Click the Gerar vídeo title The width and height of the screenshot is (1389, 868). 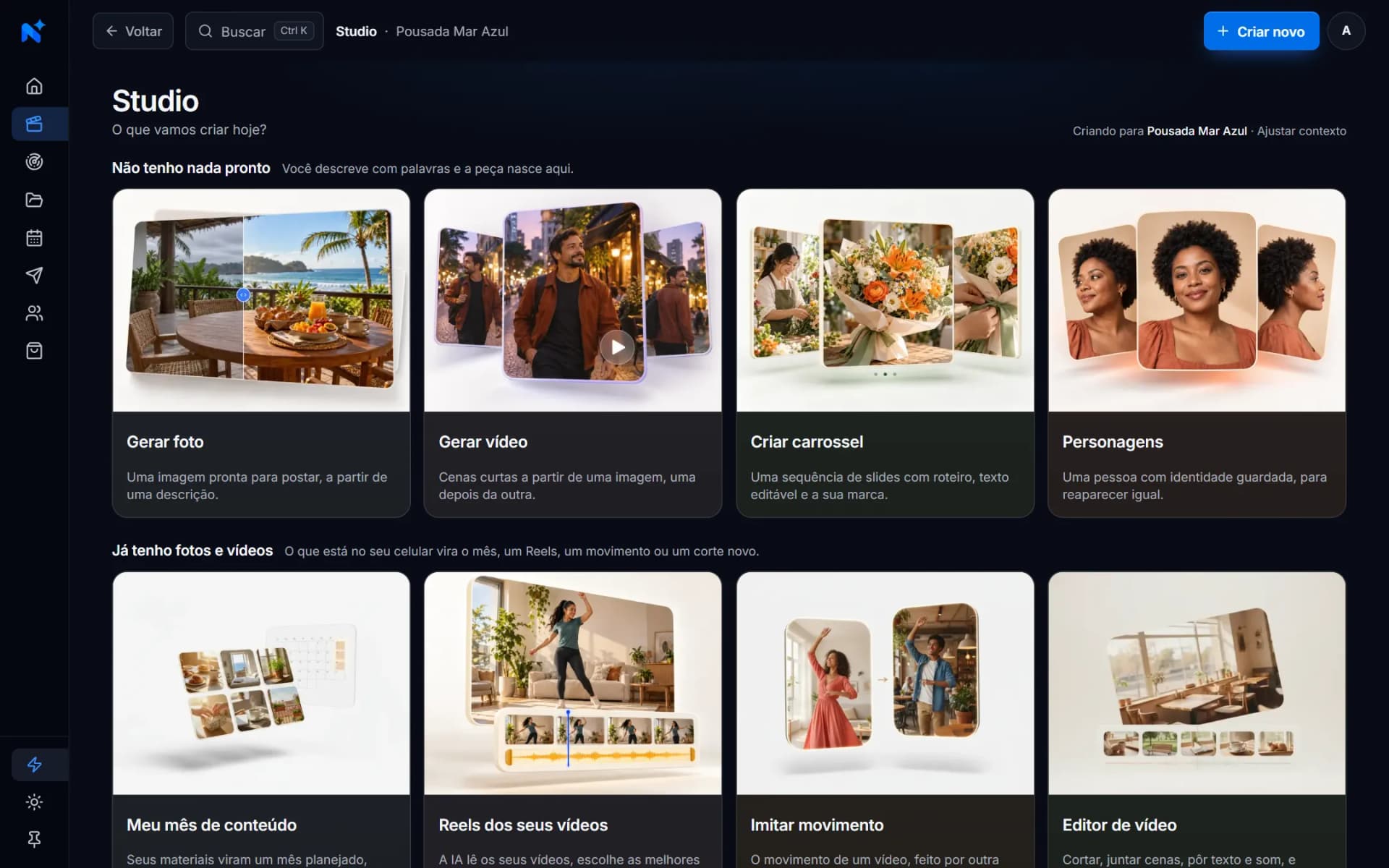click(483, 442)
